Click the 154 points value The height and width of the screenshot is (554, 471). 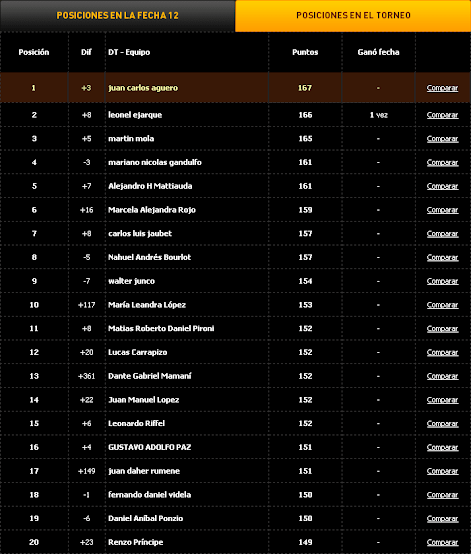[x=305, y=281]
